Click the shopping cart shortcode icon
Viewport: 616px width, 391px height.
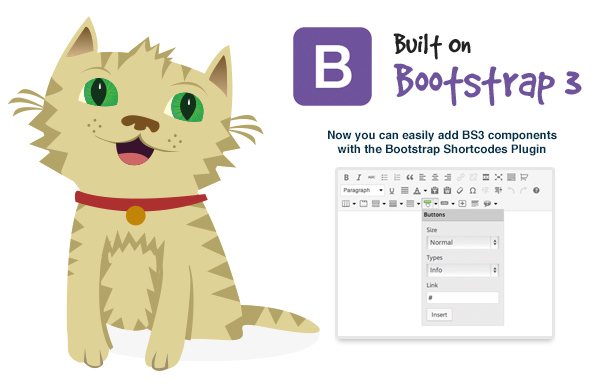click(524, 177)
